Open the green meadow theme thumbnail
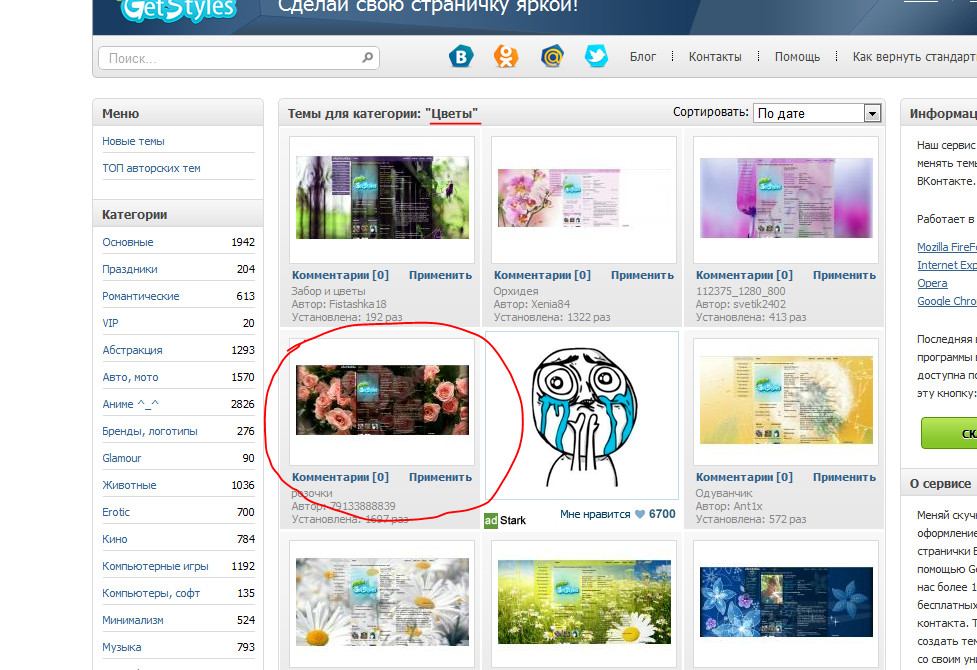 tap(584, 602)
